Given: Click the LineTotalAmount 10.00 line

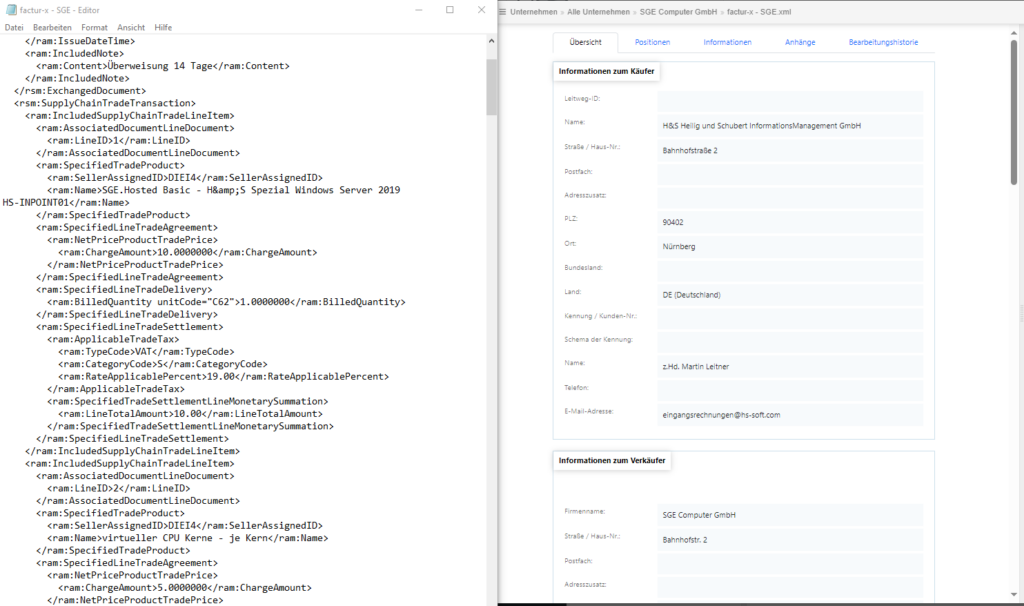Looking at the screenshot, I should click(190, 413).
